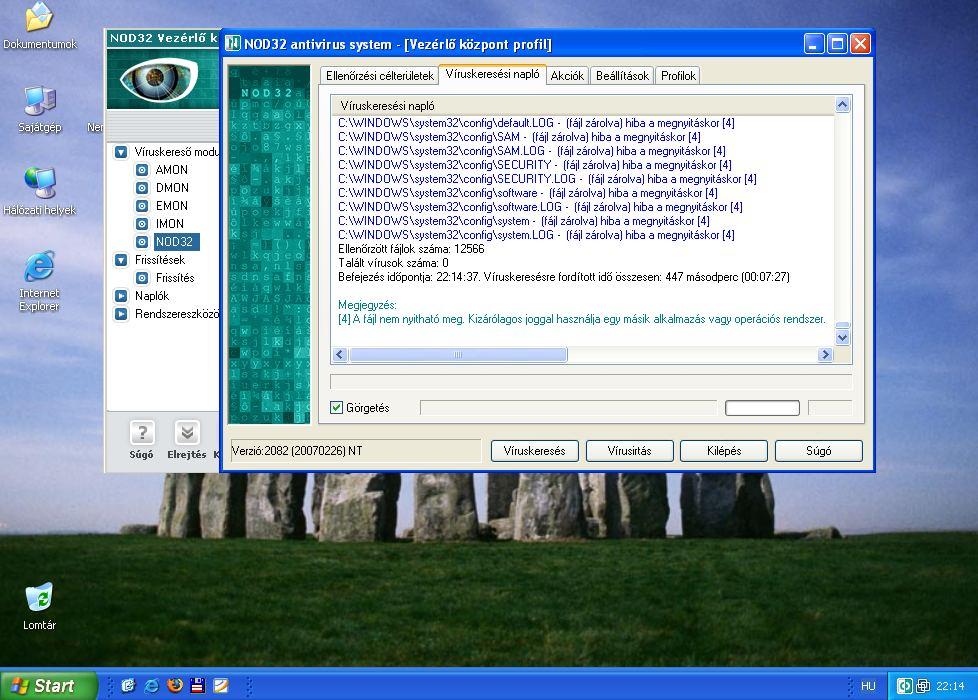Expand the Rendszereszközök tree section
The width and height of the screenshot is (978, 700).
pos(121,314)
